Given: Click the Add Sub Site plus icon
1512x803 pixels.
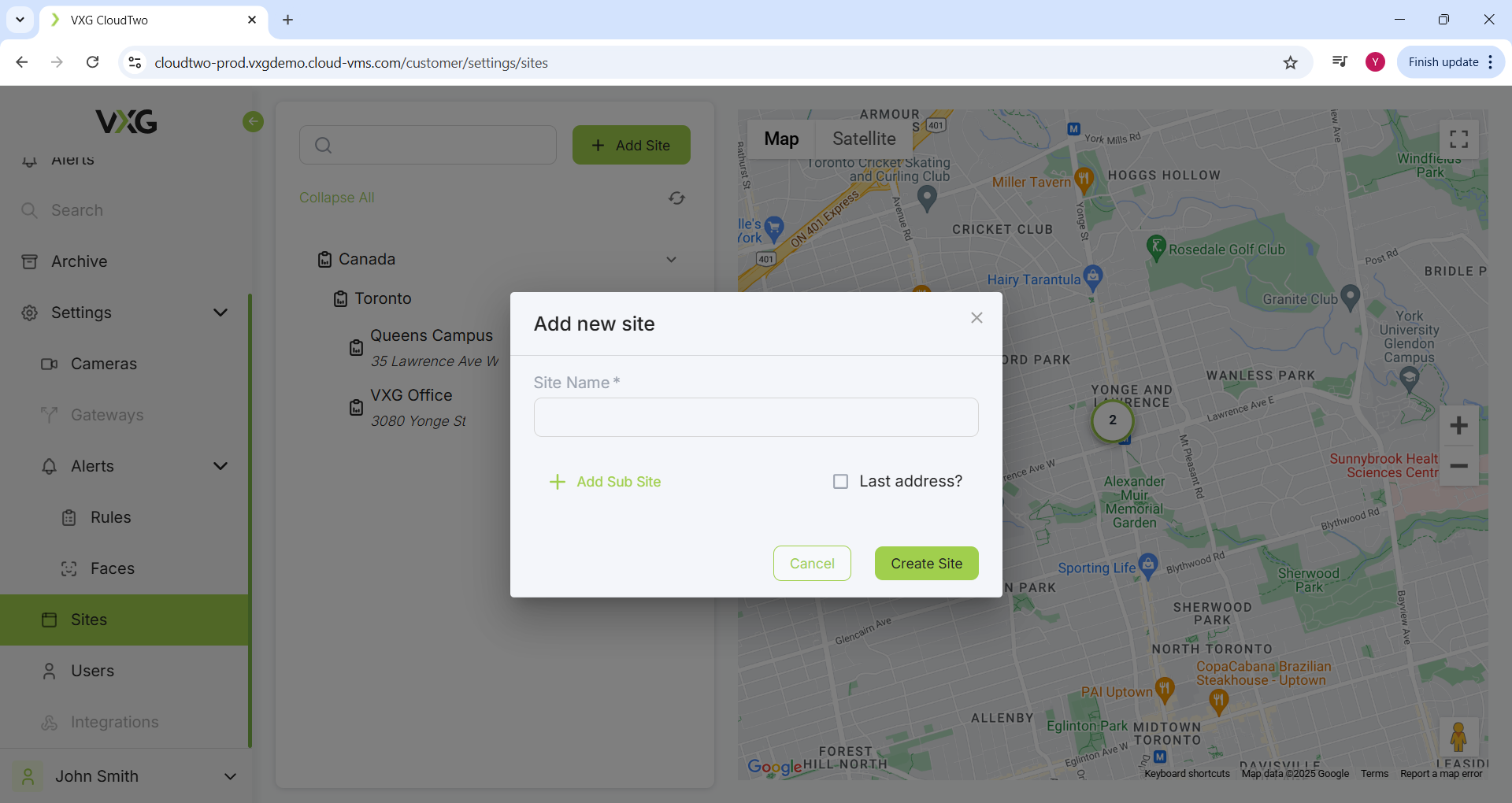Looking at the screenshot, I should click(557, 482).
